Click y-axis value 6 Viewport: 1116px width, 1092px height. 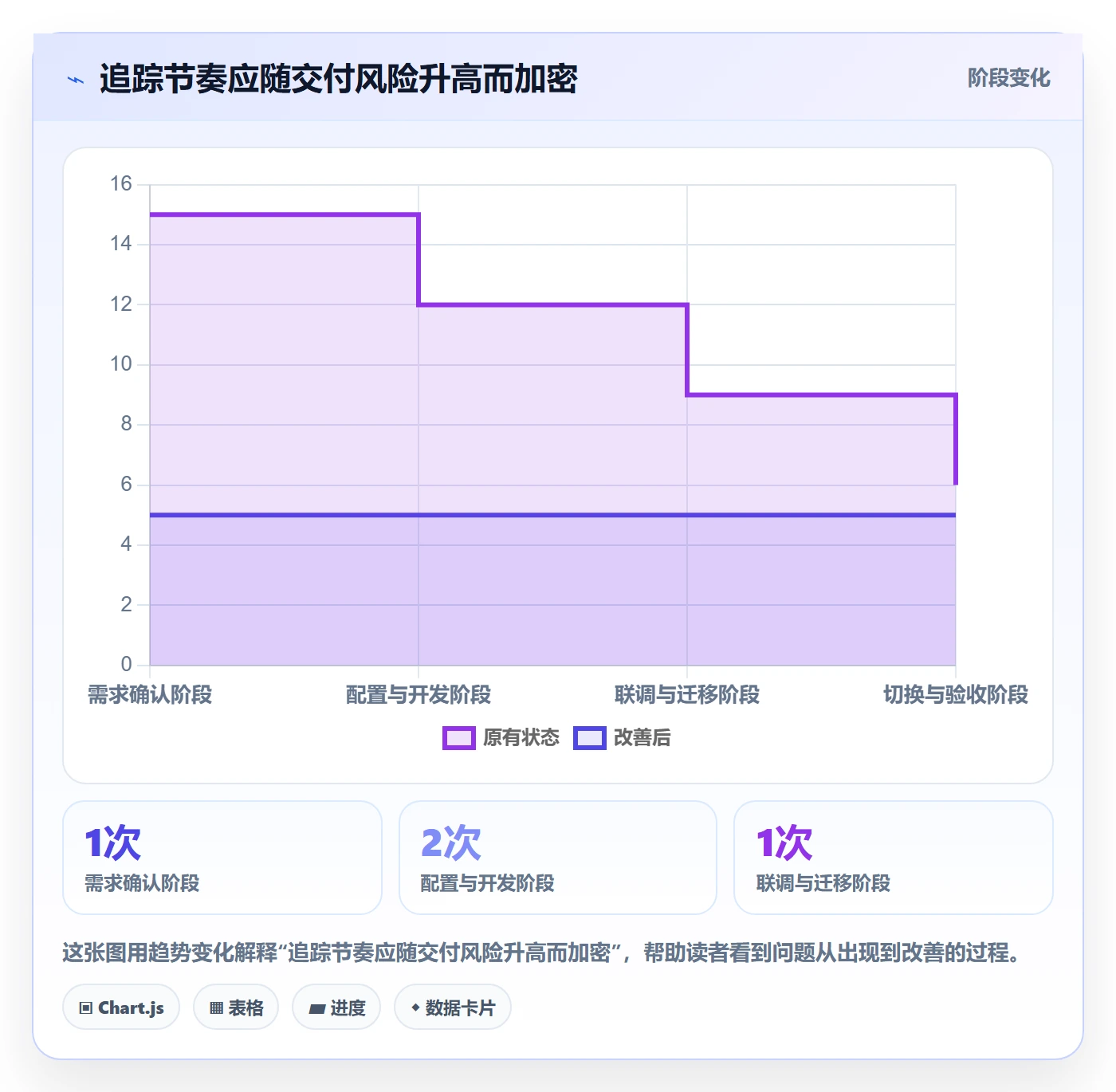coord(126,485)
